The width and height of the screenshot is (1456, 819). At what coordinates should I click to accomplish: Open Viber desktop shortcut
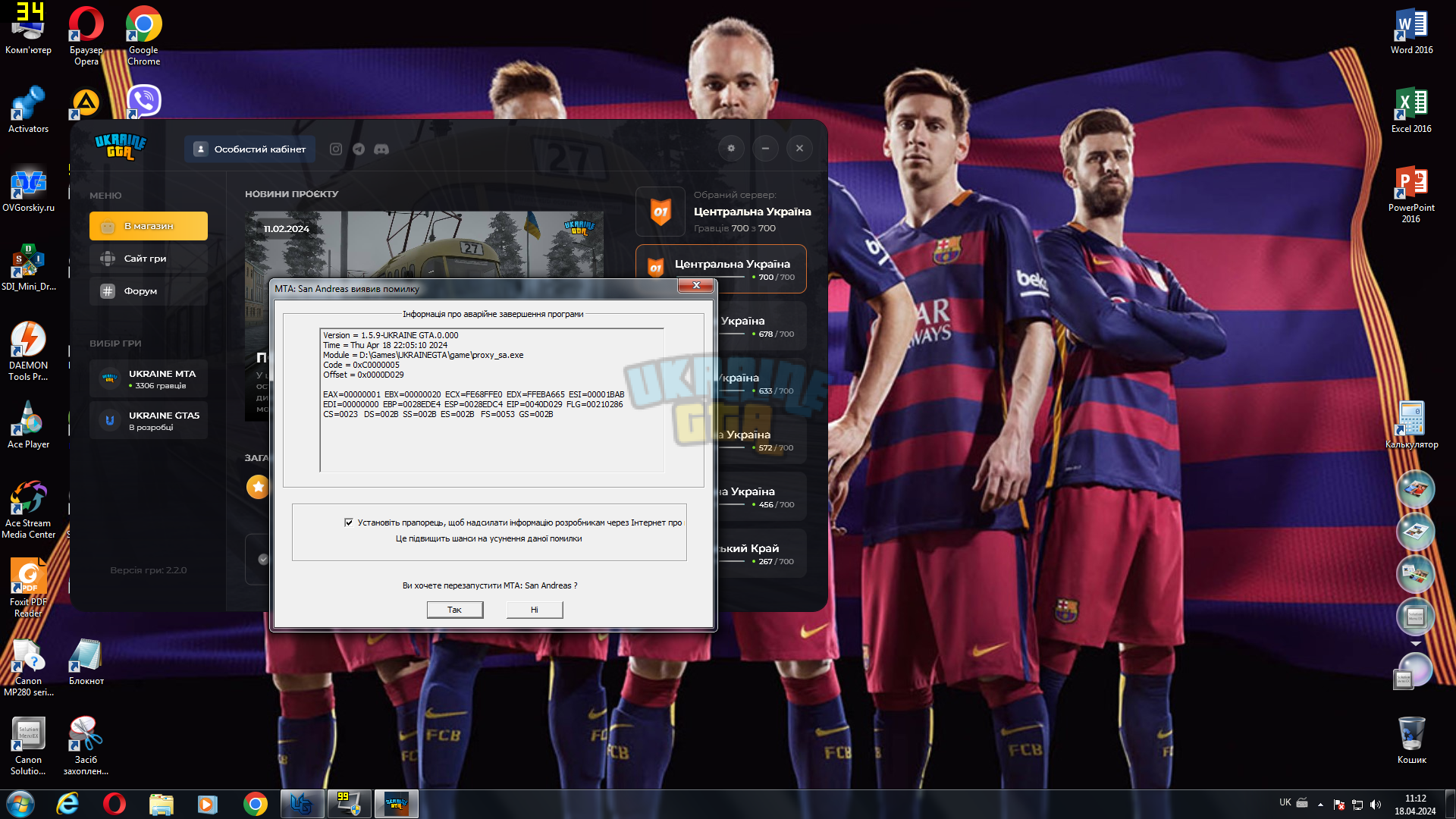144,101
